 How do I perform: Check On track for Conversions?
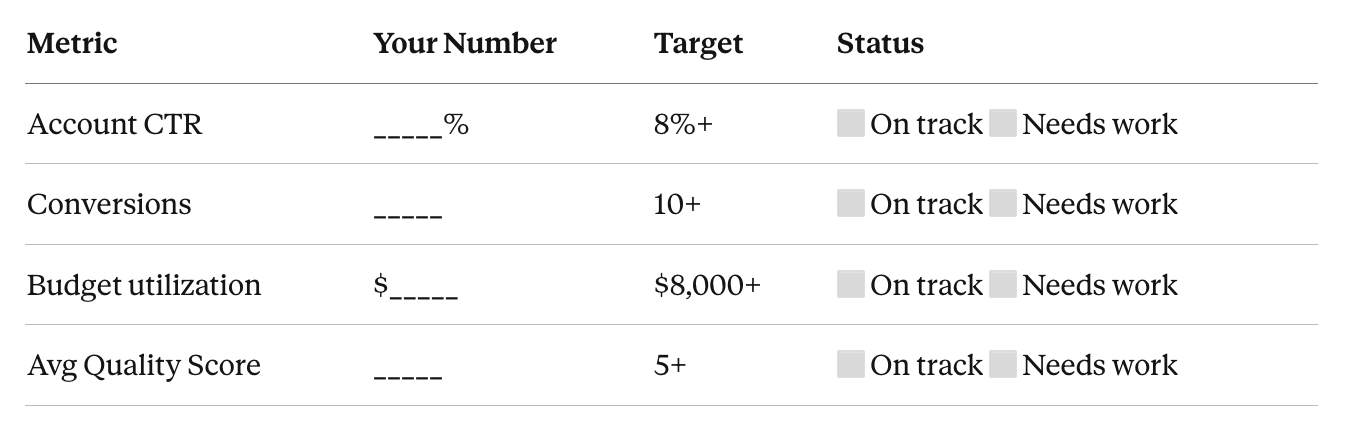point(851,204)
